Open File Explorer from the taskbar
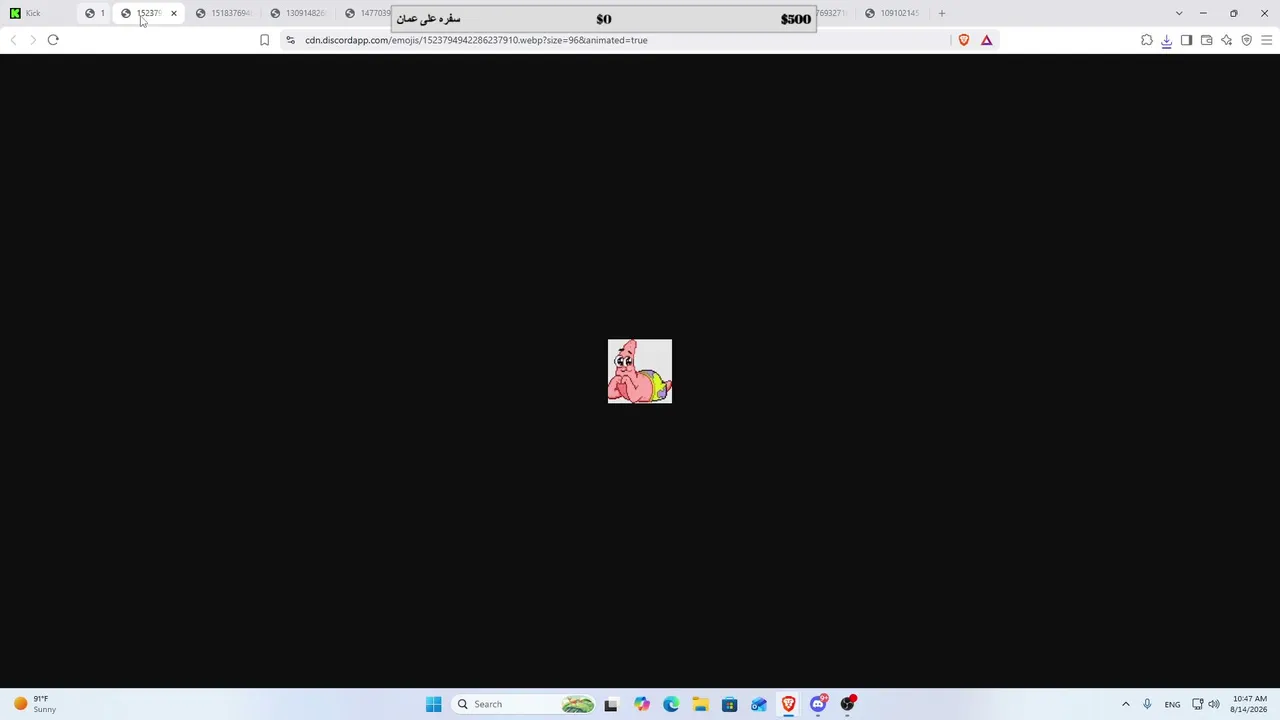 (x=700, y=704)
